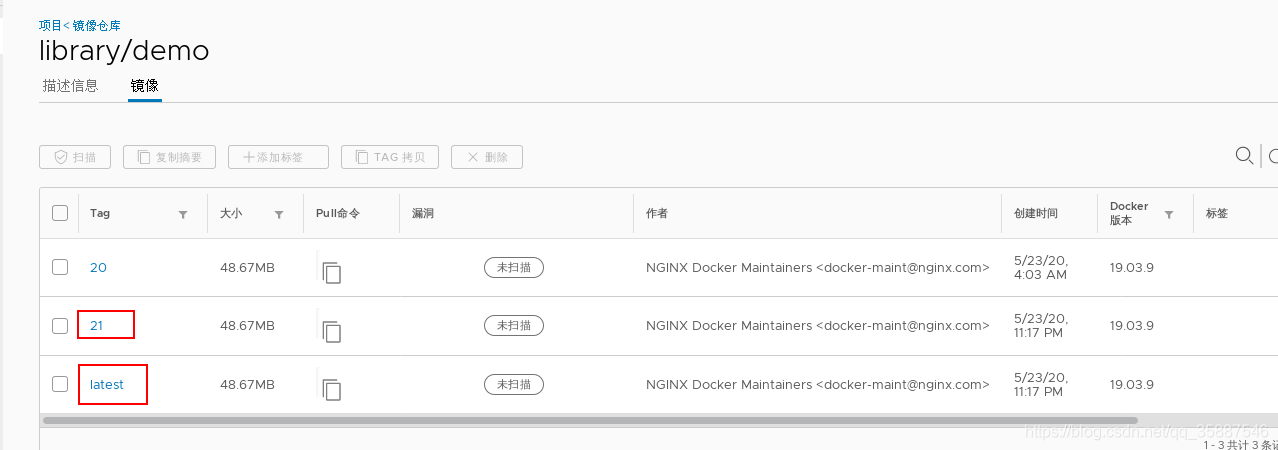Screen dimensions: 1278x450
Task: Filter the Tag column
Action: (183, 214)
